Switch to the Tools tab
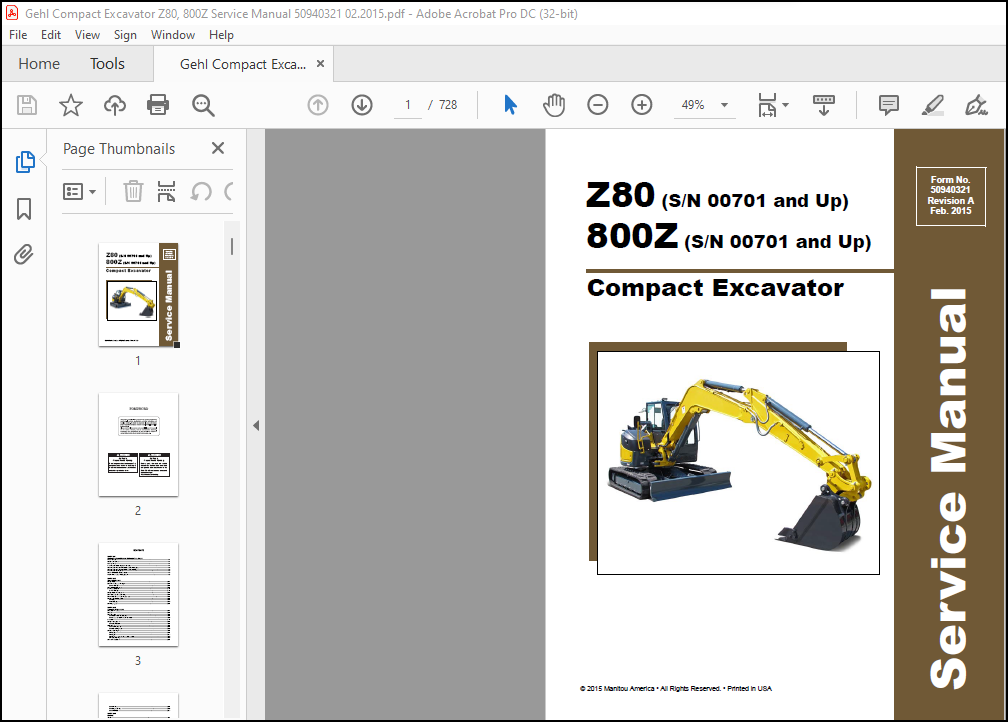This screenshot has width=1008, height=722. click(107, 64)
